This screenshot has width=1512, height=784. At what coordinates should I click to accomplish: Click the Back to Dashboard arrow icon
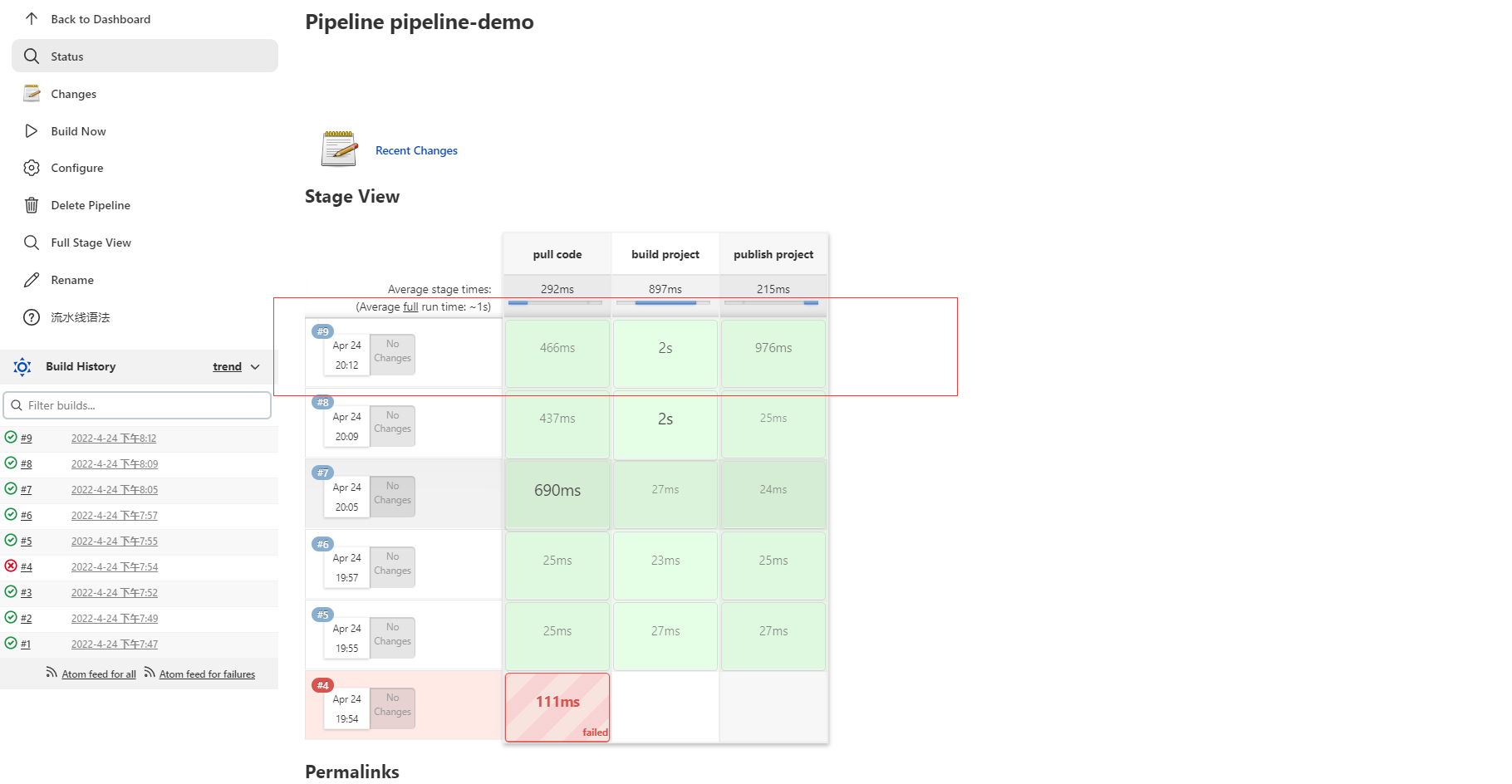point(32,18)
